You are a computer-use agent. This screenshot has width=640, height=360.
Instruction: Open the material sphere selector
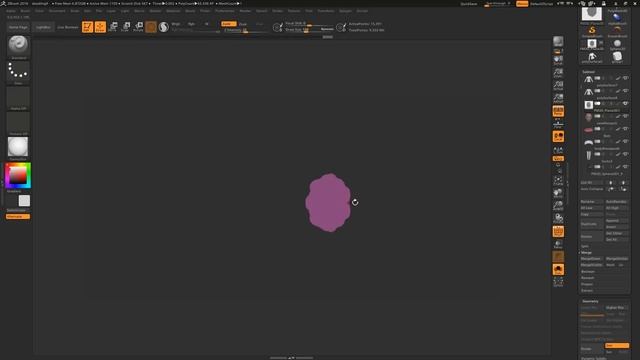pos(18,148)
